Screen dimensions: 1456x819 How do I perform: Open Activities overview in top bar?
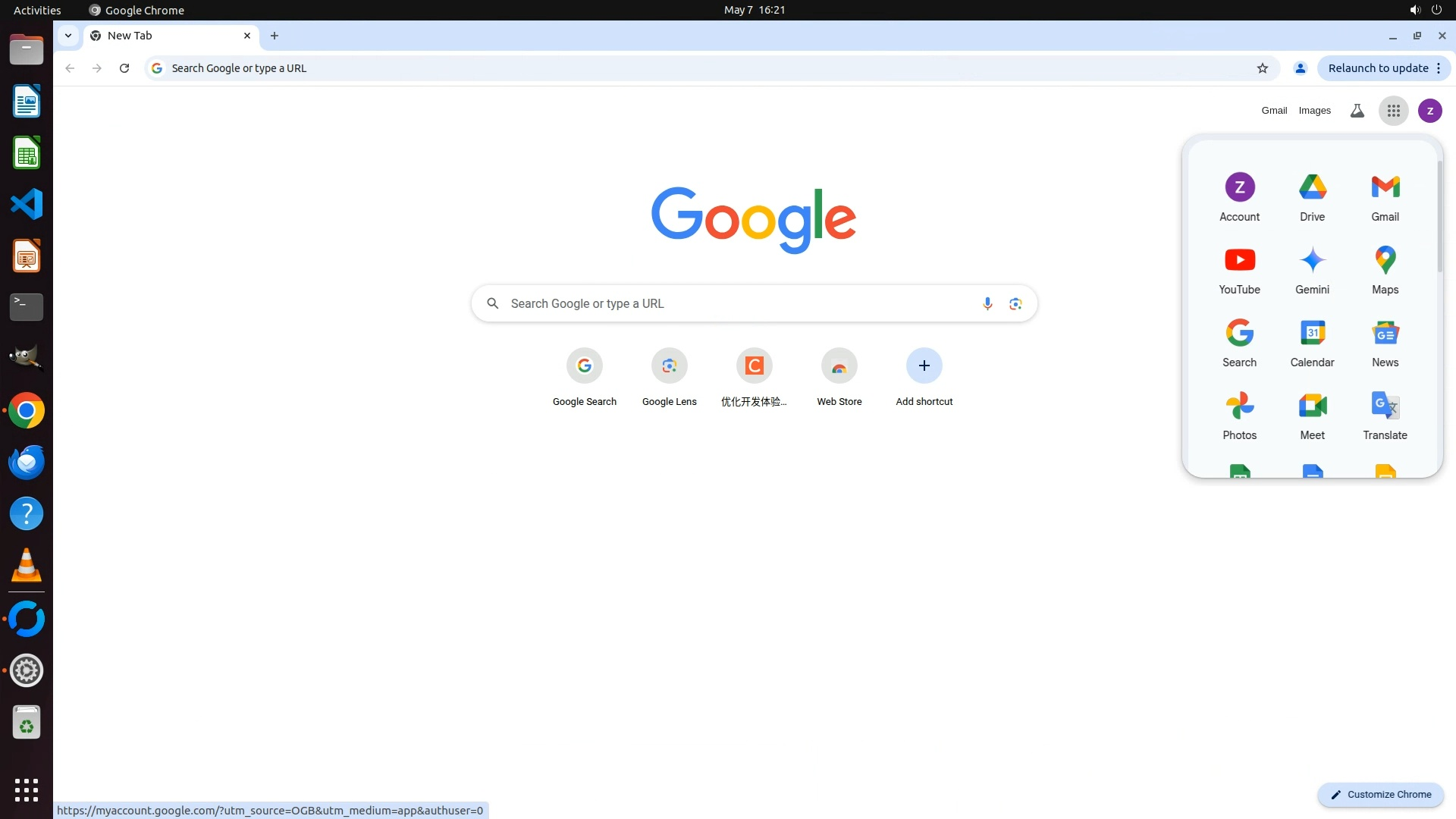pos(37,10)
